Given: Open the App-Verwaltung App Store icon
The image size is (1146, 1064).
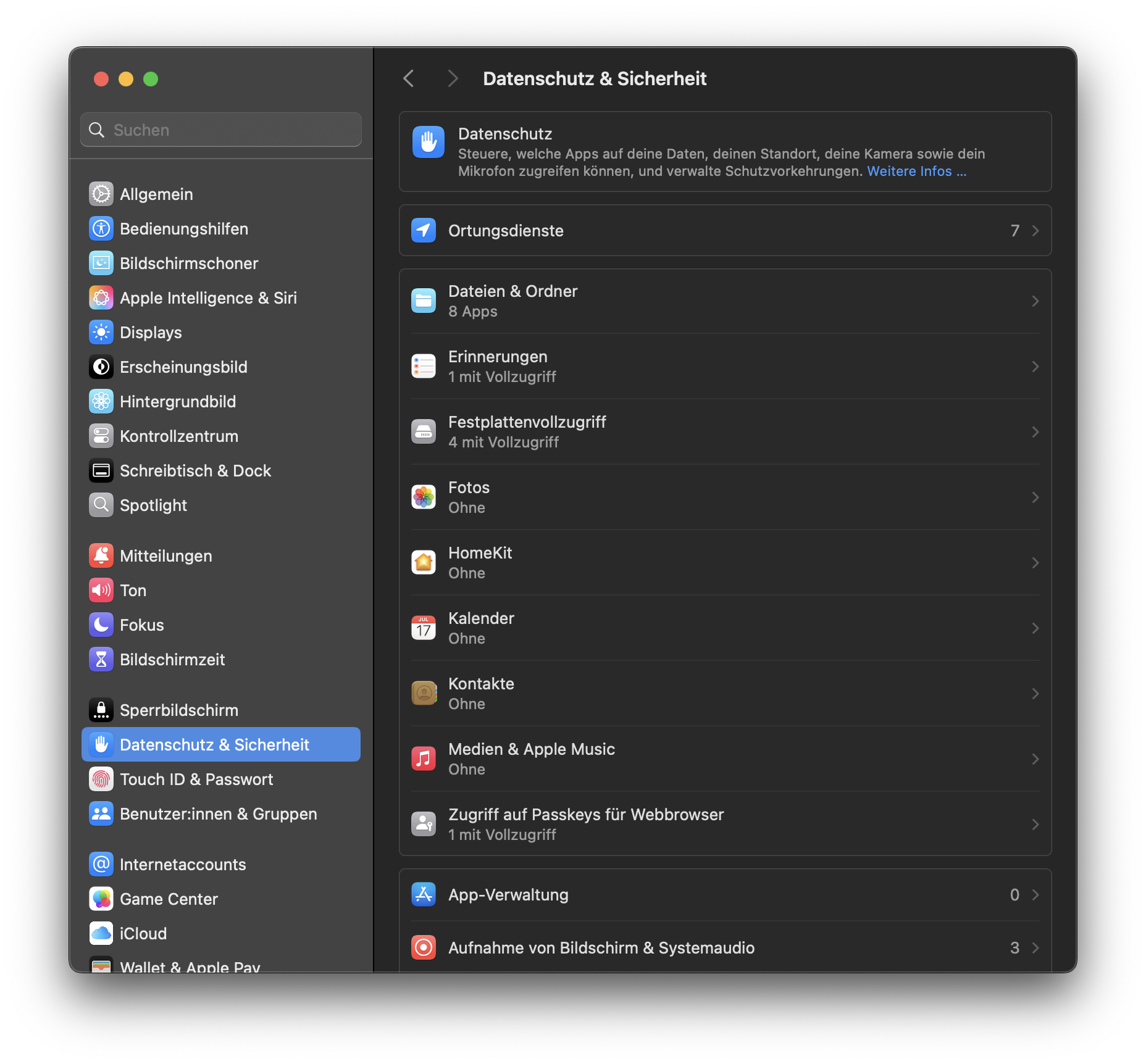Looking at the screenshot, I should coord(424,894).
